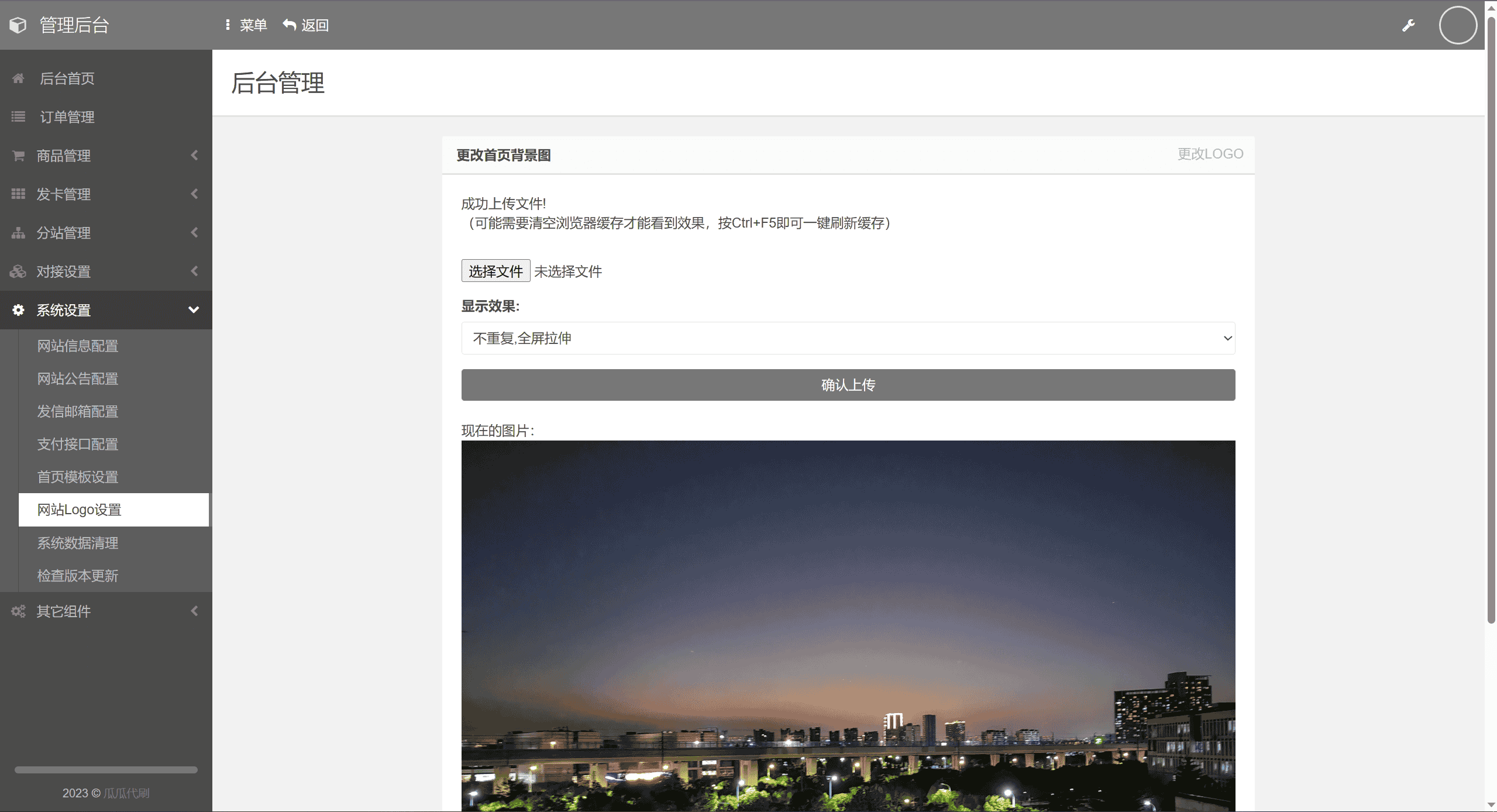Click the list icon for 订单管理
Viewport: 1497px width, 812px height.
coord(18,117)
